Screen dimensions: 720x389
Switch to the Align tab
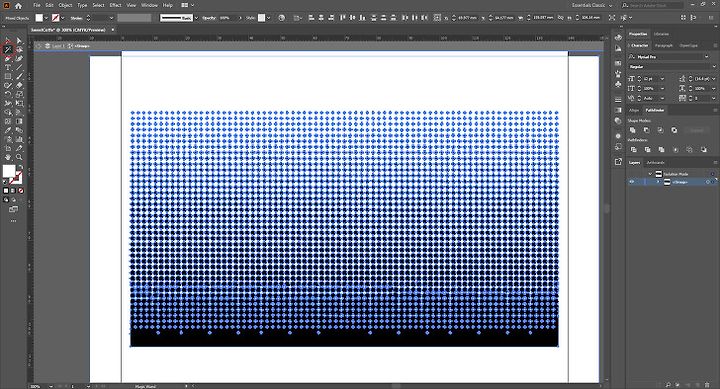pos(634,110)
